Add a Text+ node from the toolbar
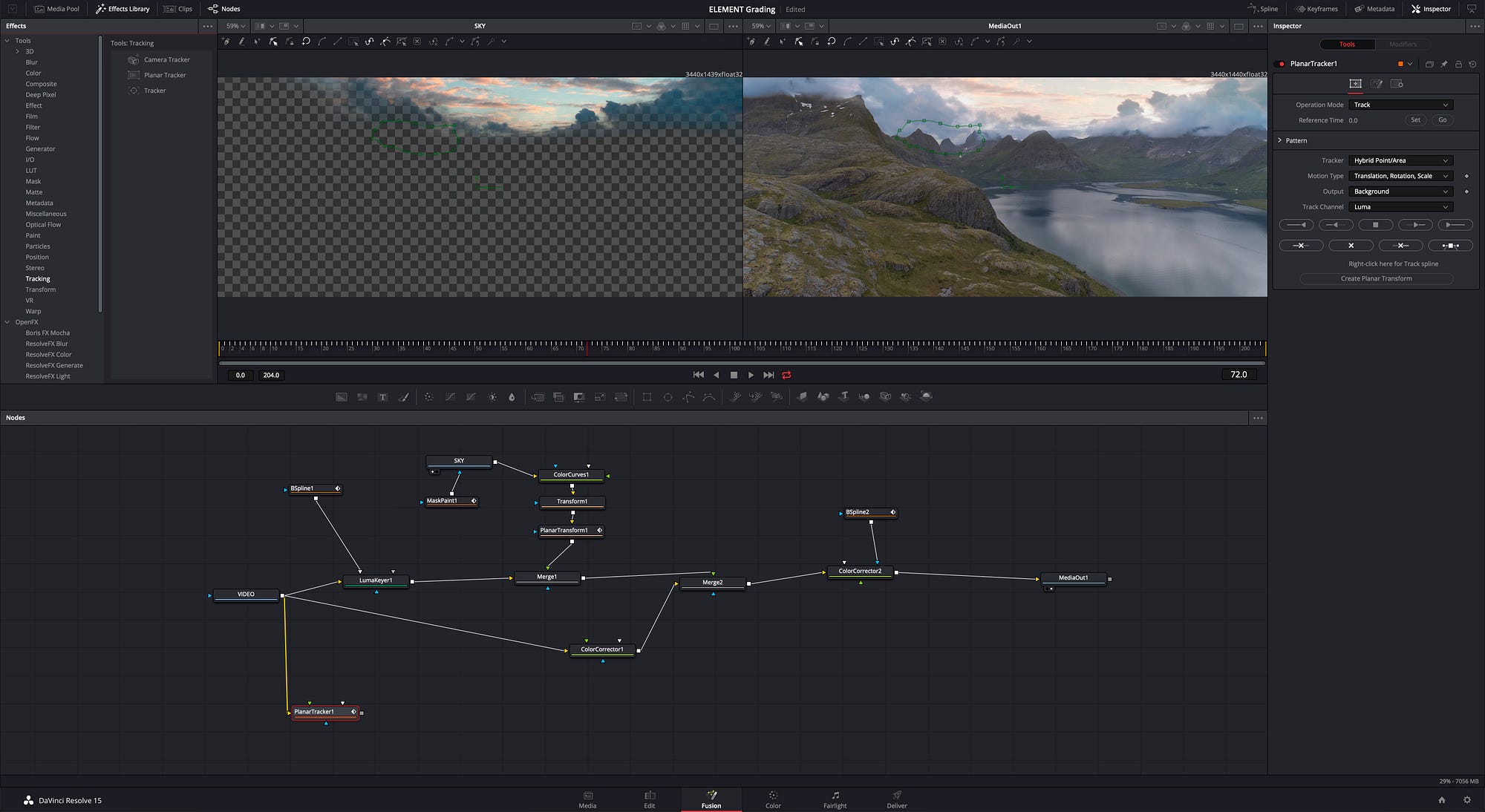 (x=382, y=397)
